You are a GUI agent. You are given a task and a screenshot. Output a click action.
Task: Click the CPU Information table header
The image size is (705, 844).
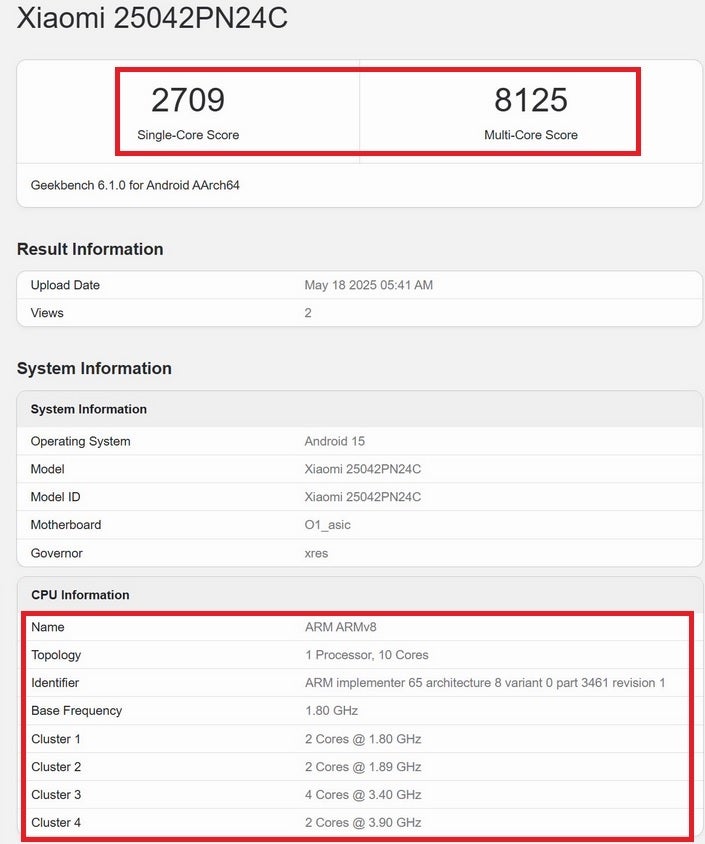tap(80, 595)
